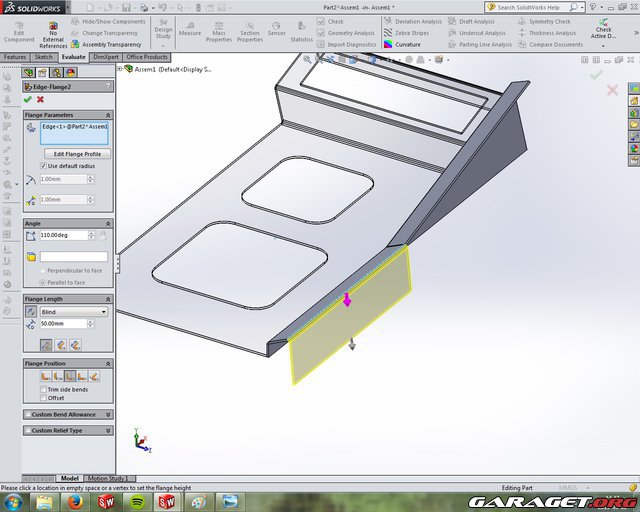The height and width of the screenshot is (512, 640).
Task: Cancel the Edge-Flange with red X
Action: coord(40,99)
